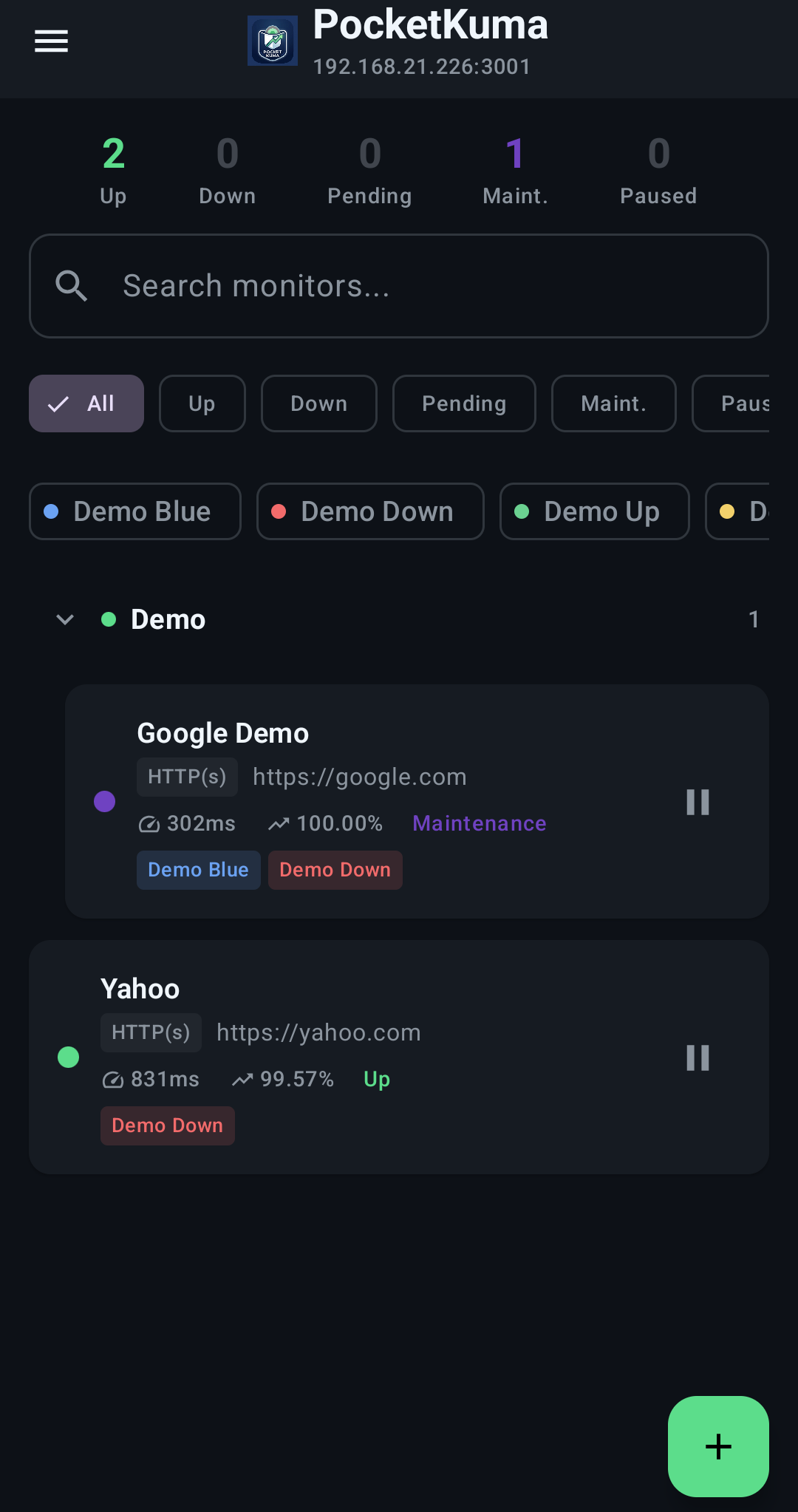The image size is (798, 1512).
Task: Click the Demo group name
Action: [x=168, y=619]
